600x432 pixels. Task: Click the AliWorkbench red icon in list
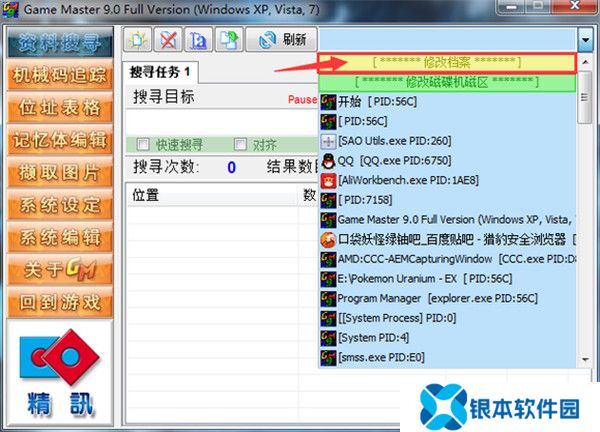(328, 181)
